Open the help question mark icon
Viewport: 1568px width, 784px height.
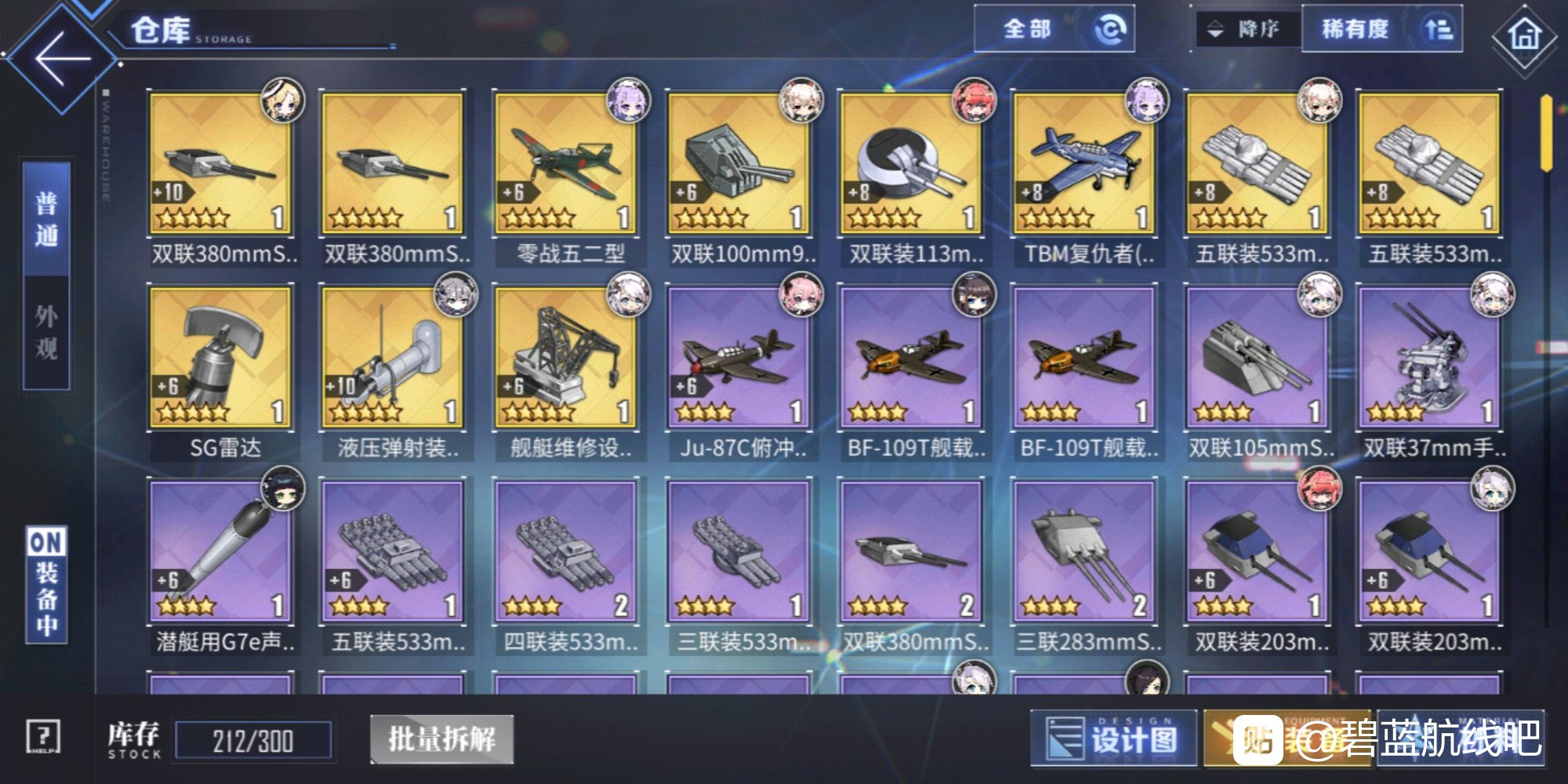click(43, 738)
